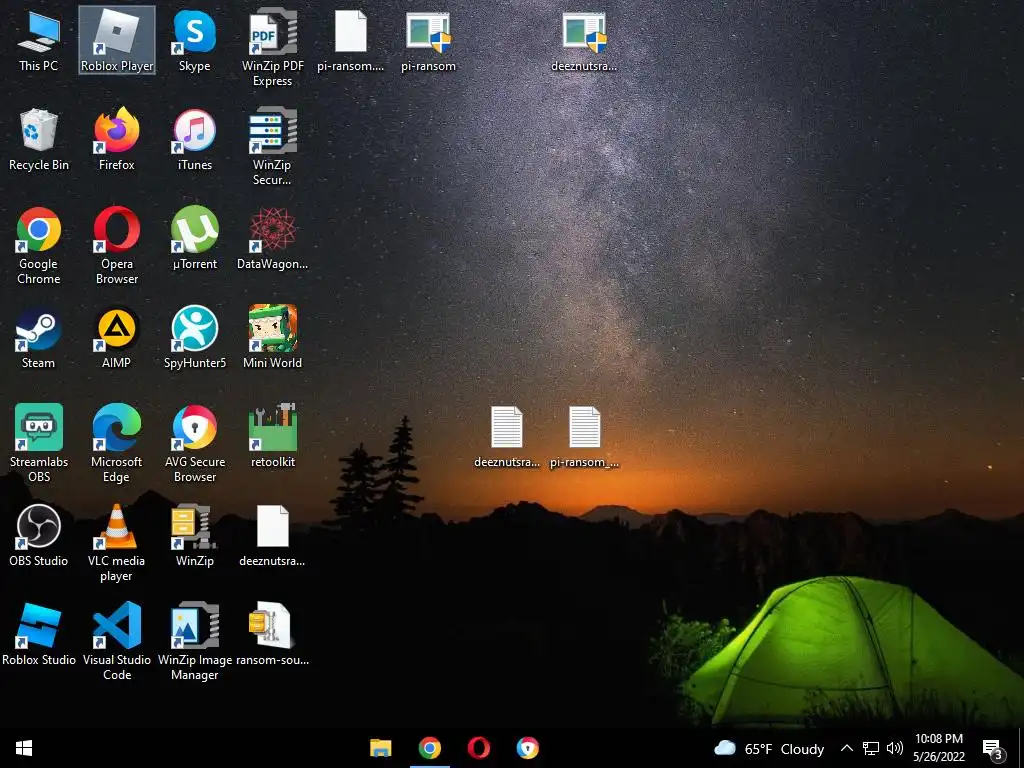This screenshot has height=768, width=1024.
Task: Open the Recycle Bin icon
Action: click(39, 140)
